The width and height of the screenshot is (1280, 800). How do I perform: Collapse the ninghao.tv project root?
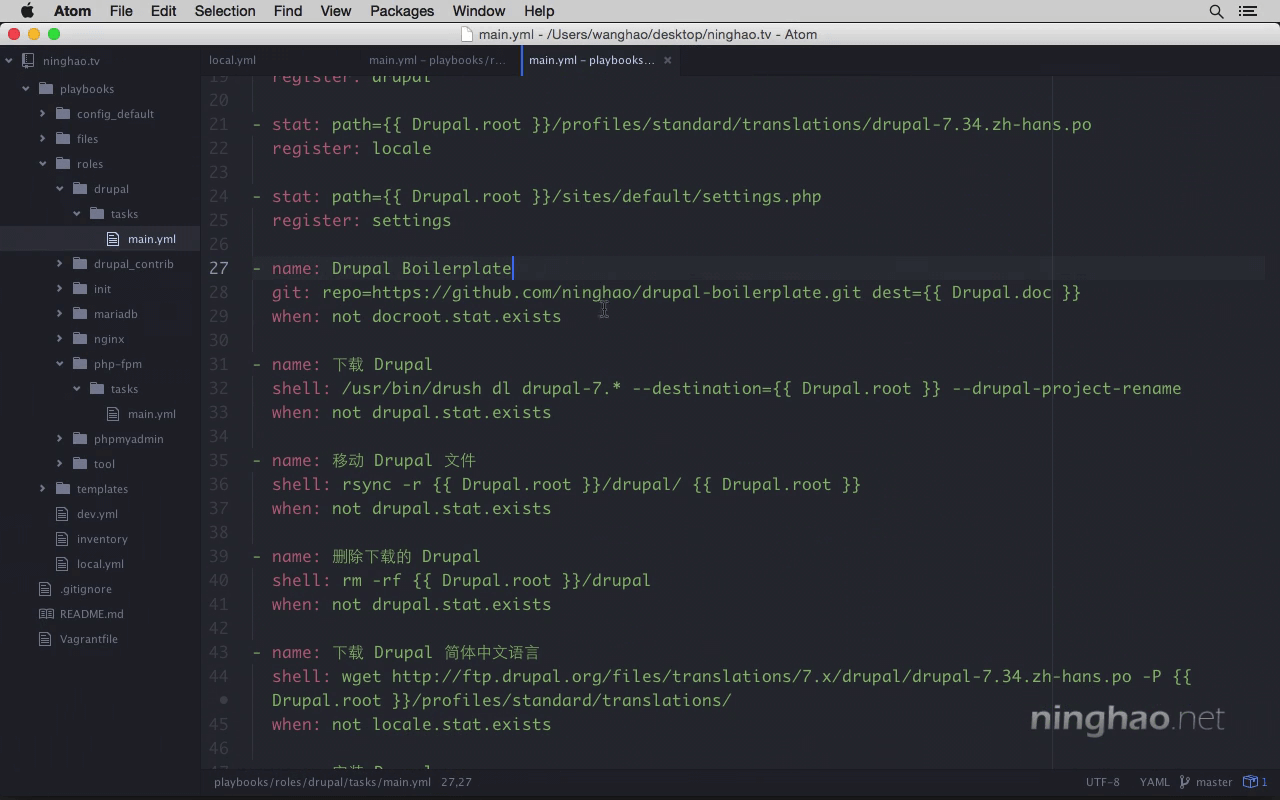pyautogui.click(x=9, y=61)
